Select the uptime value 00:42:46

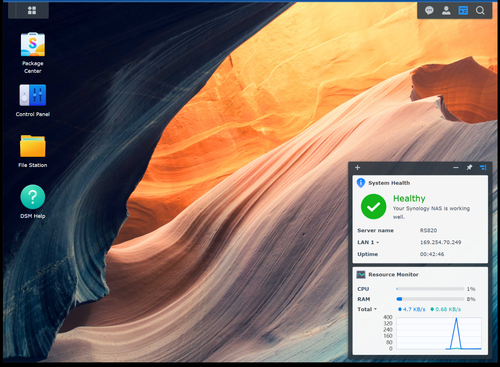tap(432, 254)
